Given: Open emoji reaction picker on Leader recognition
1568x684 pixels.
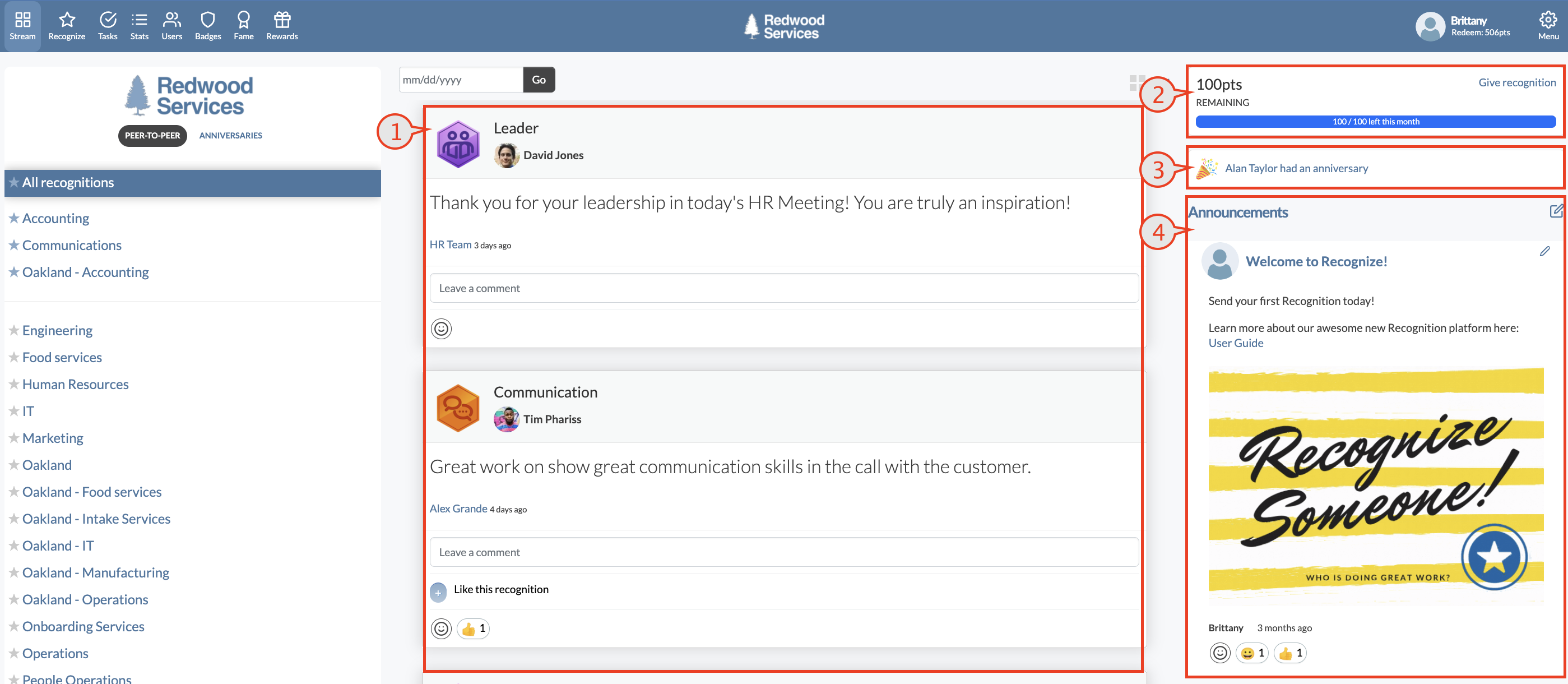Looking at the screenshot, I should [x=440, y=329].
